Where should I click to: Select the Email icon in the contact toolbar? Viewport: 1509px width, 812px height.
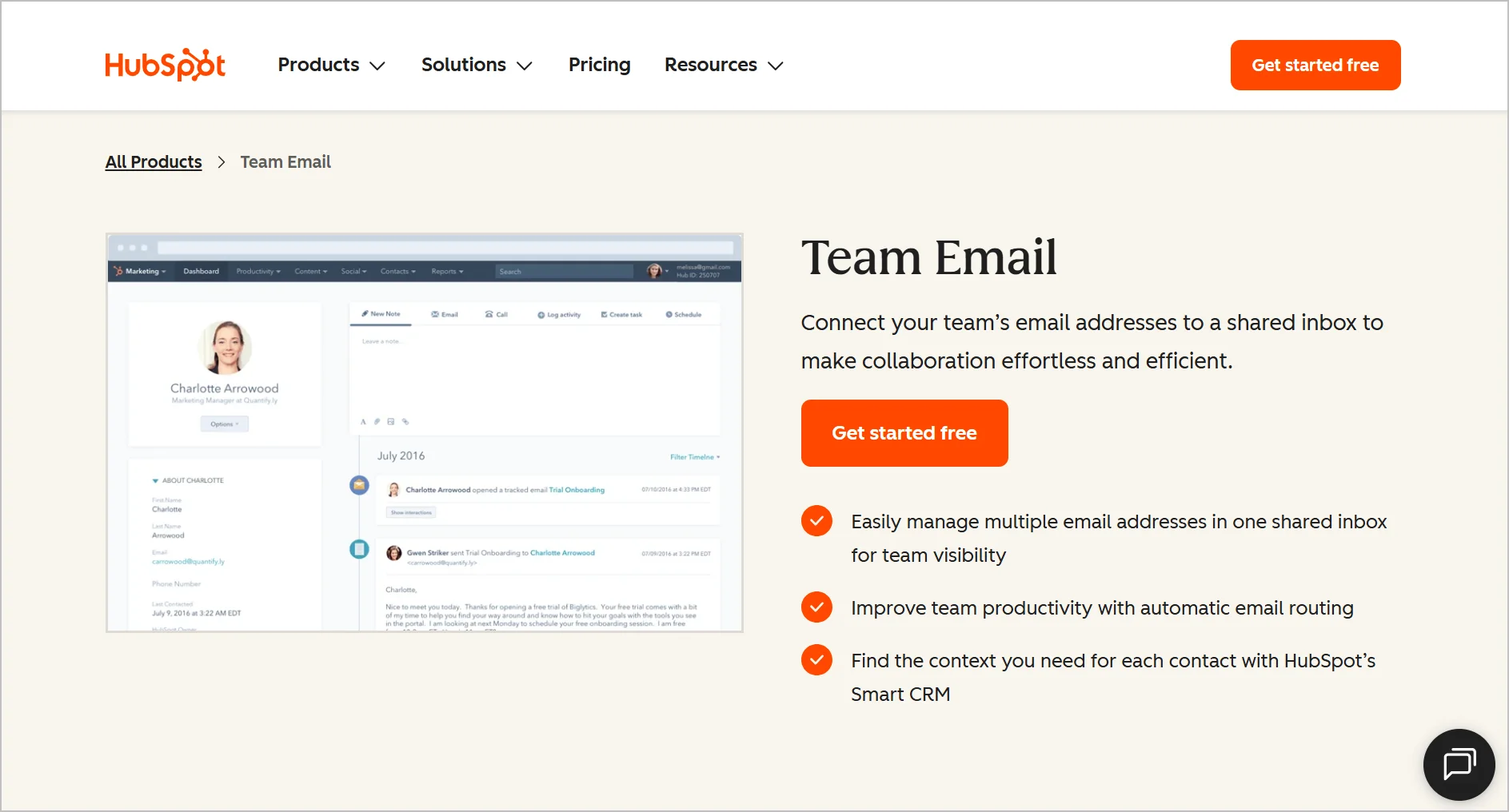[434, 314]
